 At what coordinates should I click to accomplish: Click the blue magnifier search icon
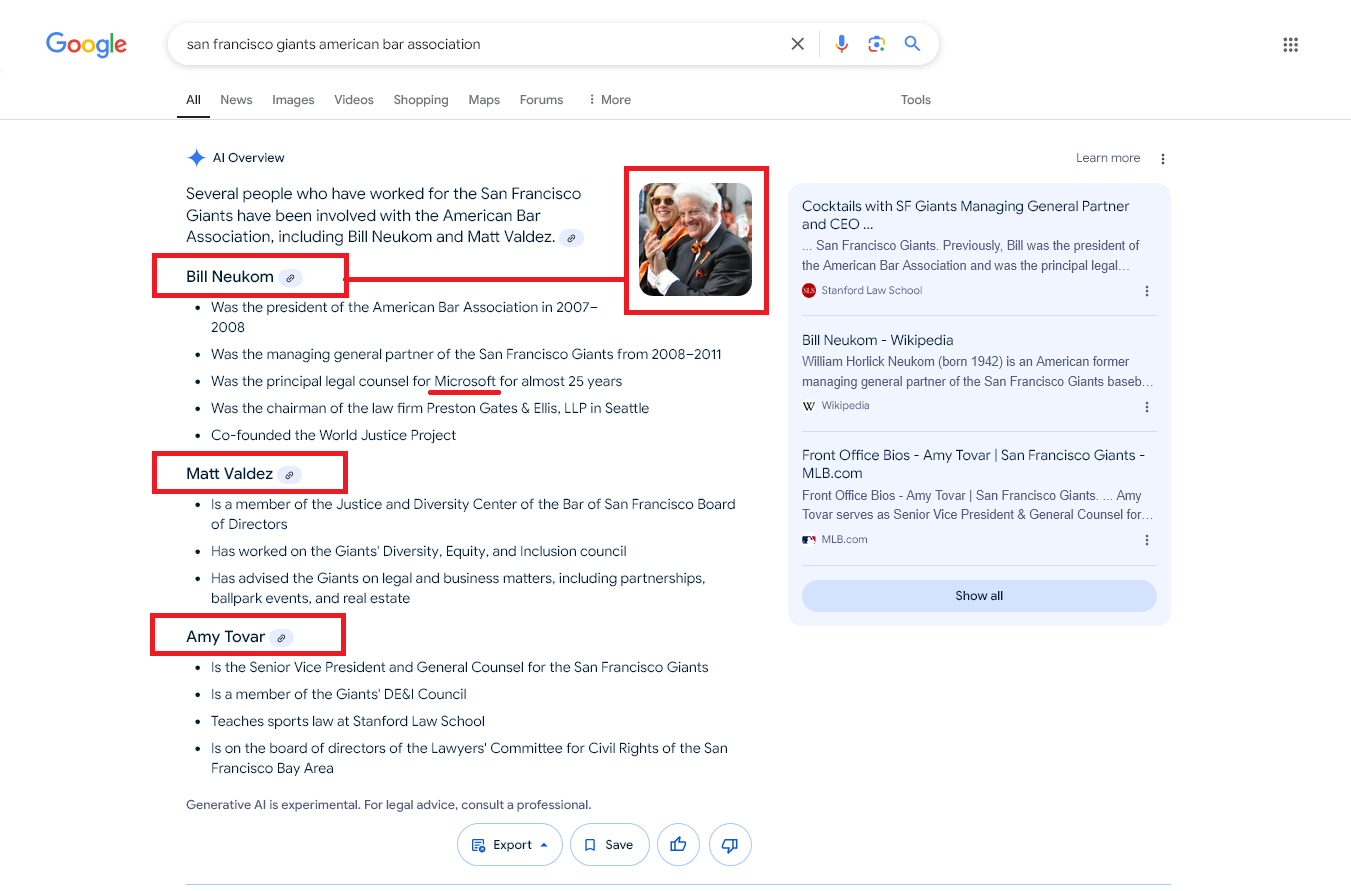point(912,44)
